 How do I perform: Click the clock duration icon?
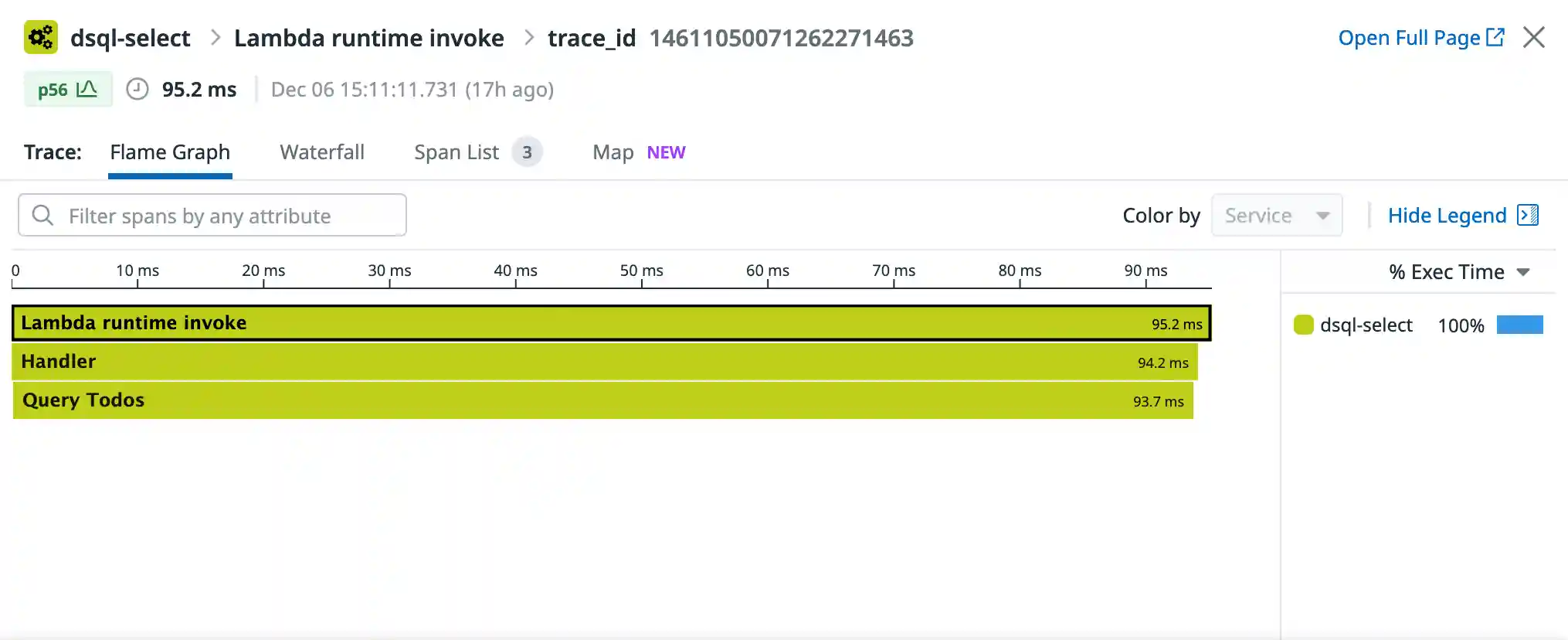click(x=137, y=90)
